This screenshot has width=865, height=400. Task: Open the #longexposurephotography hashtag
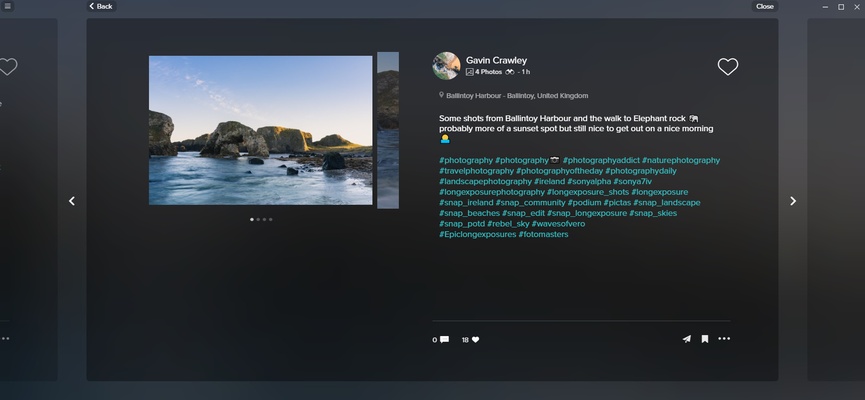tap(492, 192)
